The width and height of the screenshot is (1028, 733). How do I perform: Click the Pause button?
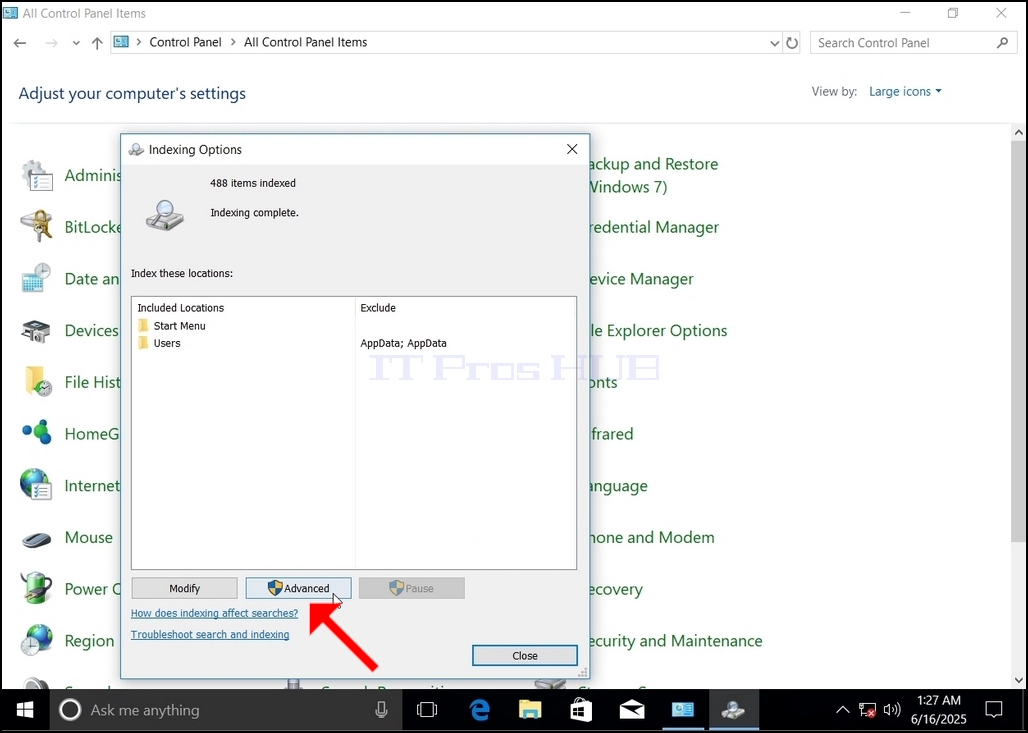412,588
